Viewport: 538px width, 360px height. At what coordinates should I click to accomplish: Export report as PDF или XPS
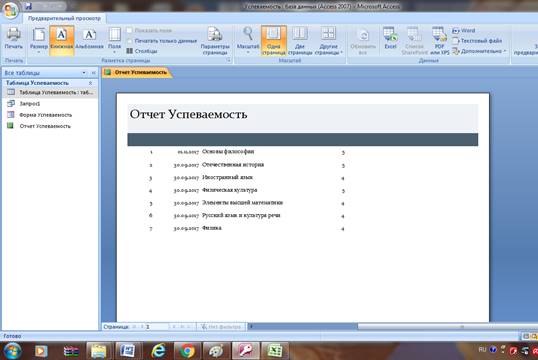click(x=440, y=40)
